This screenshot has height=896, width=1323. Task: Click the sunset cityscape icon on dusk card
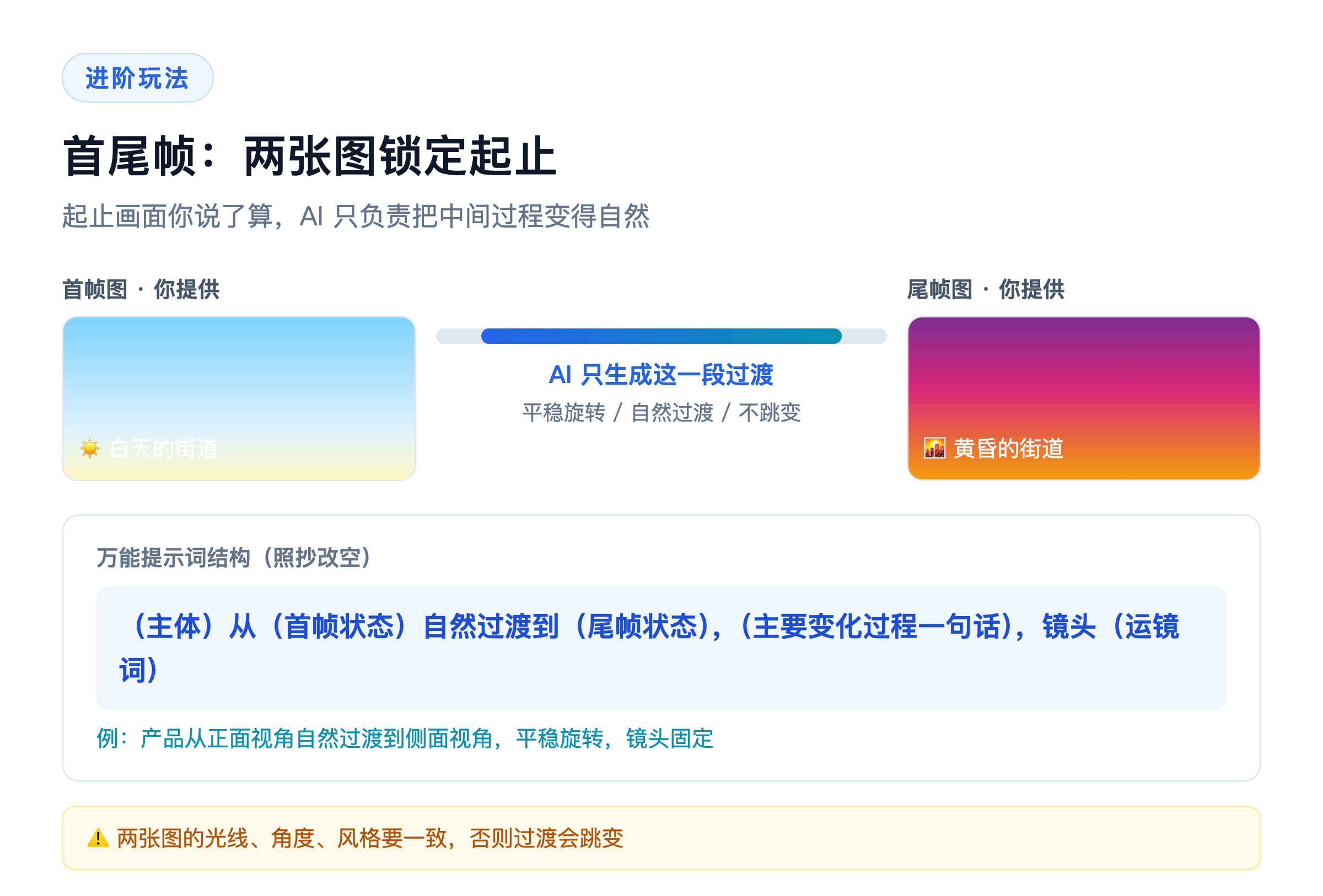click(935, 449)
